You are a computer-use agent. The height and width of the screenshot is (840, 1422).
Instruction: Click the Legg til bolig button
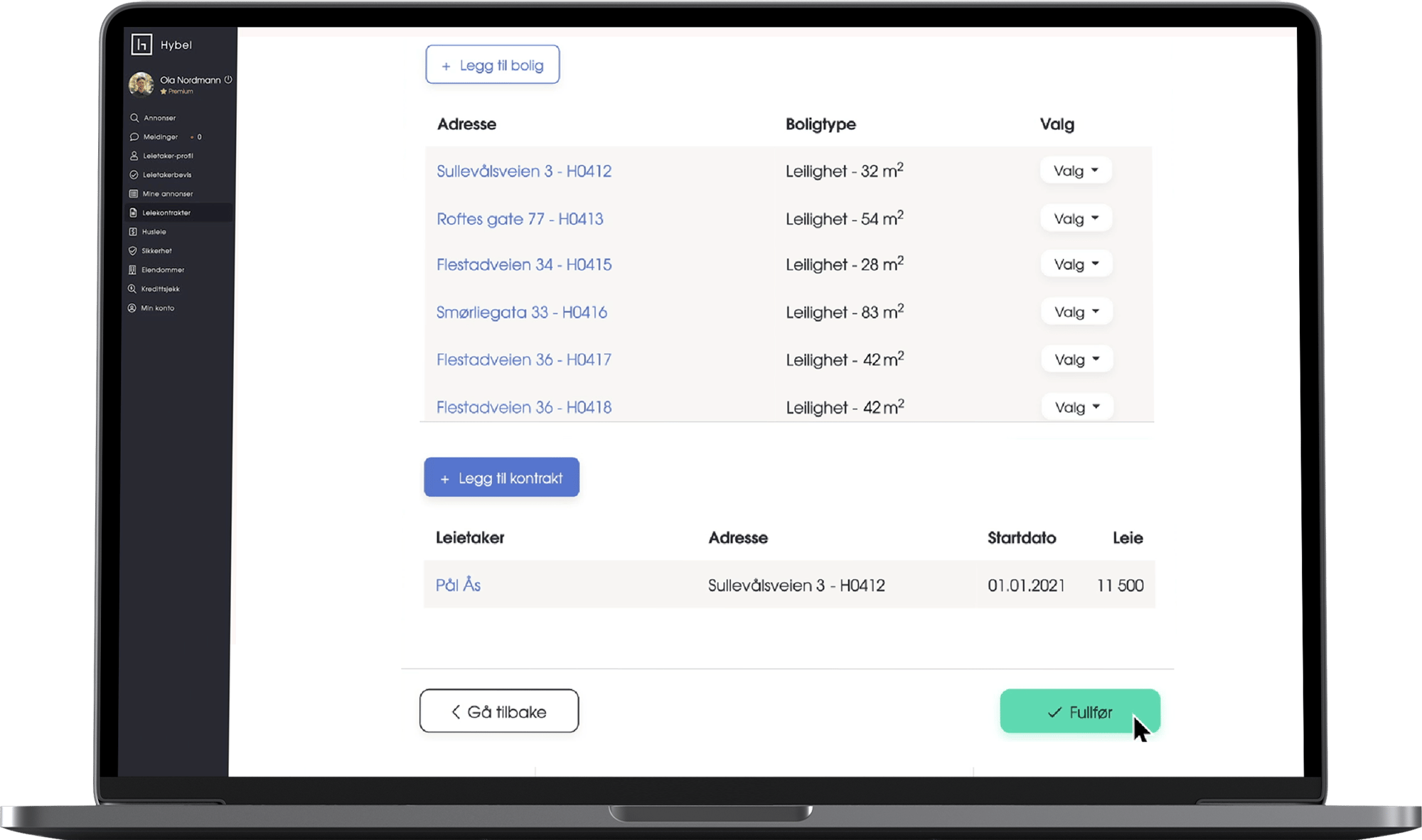pos(493,65)
